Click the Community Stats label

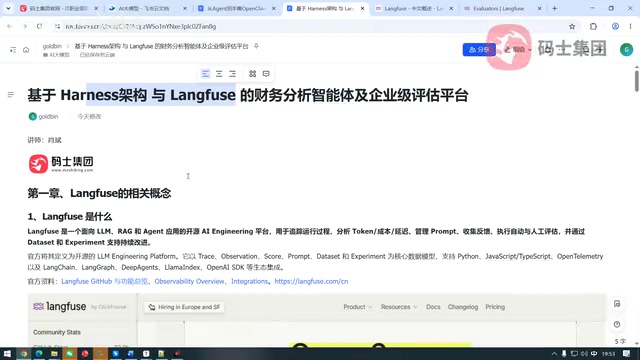[x=57, y=332]
